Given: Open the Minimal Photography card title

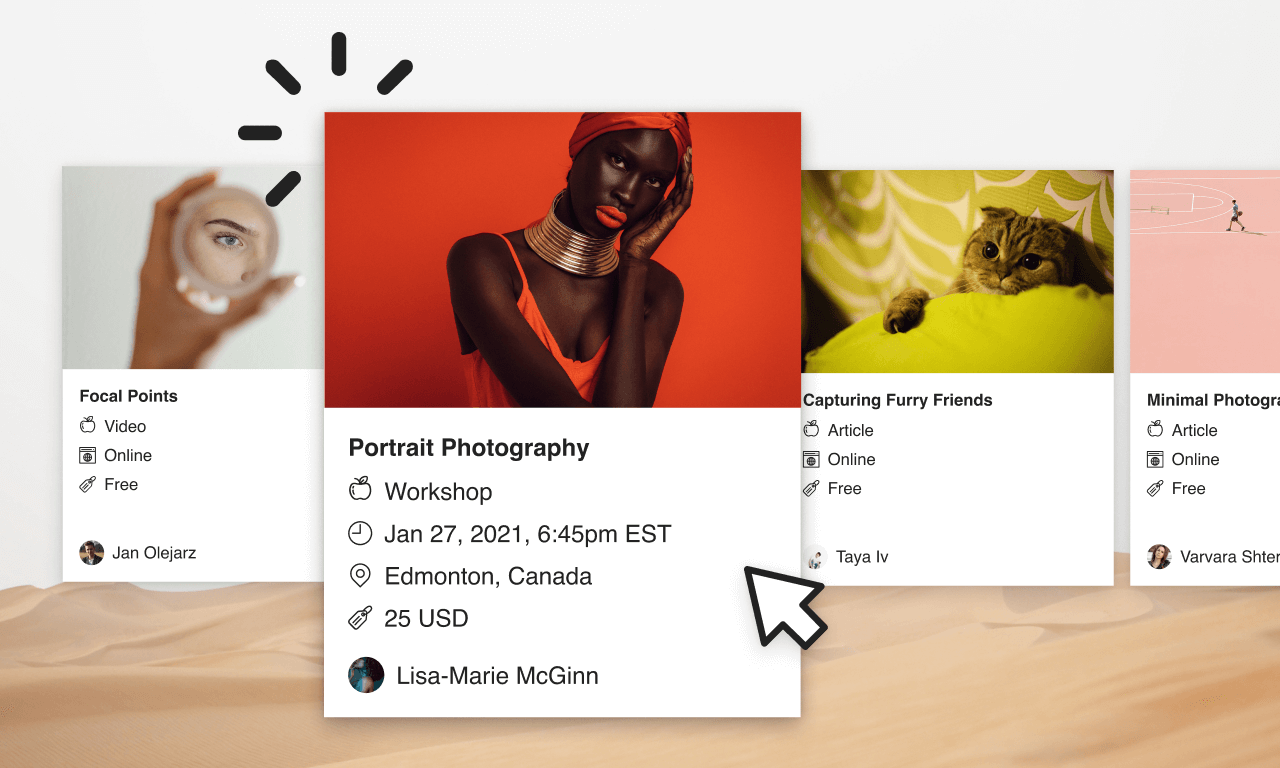Looking at the screenshot, I should pos(1213,400).
